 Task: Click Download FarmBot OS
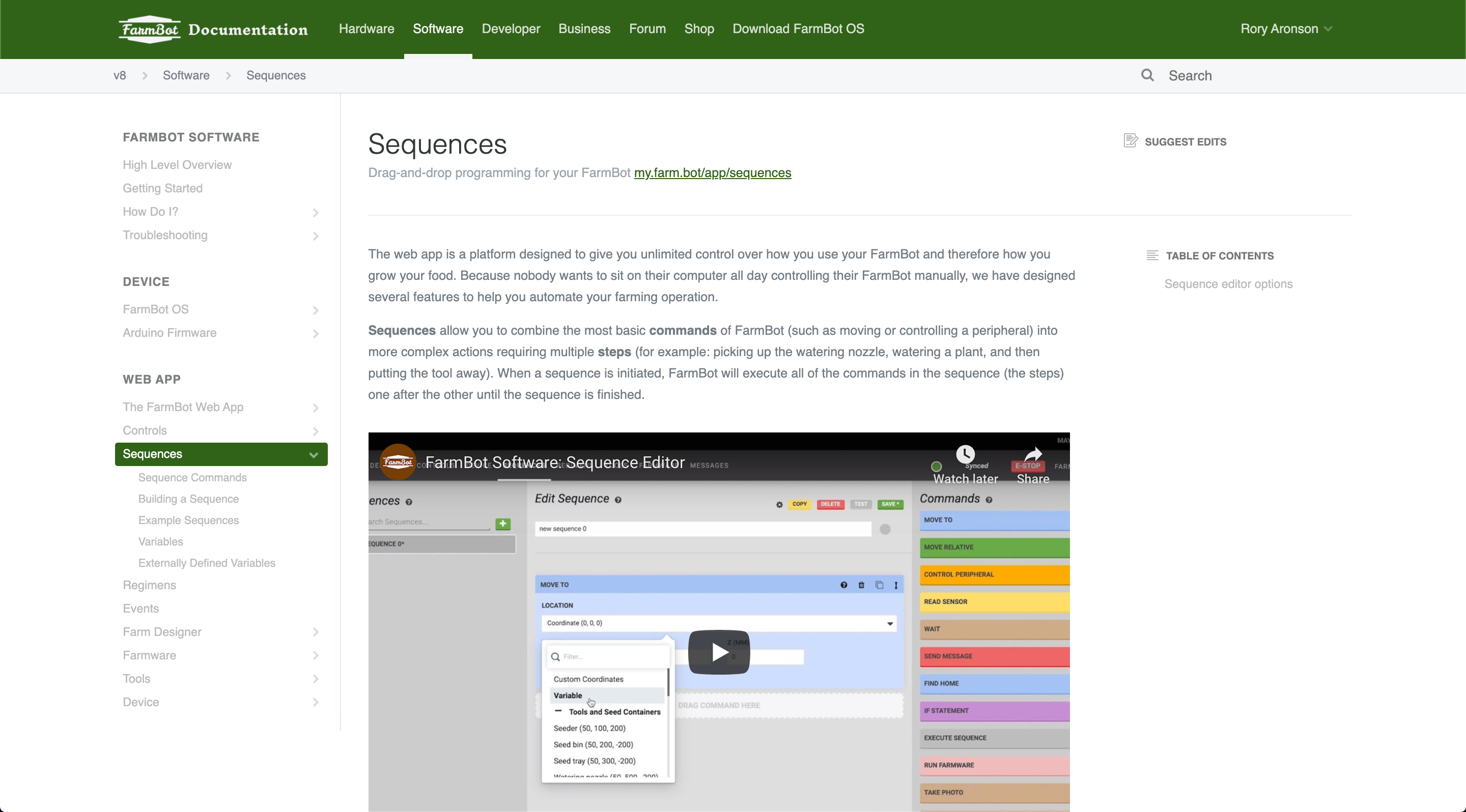[x=798, y=28]
